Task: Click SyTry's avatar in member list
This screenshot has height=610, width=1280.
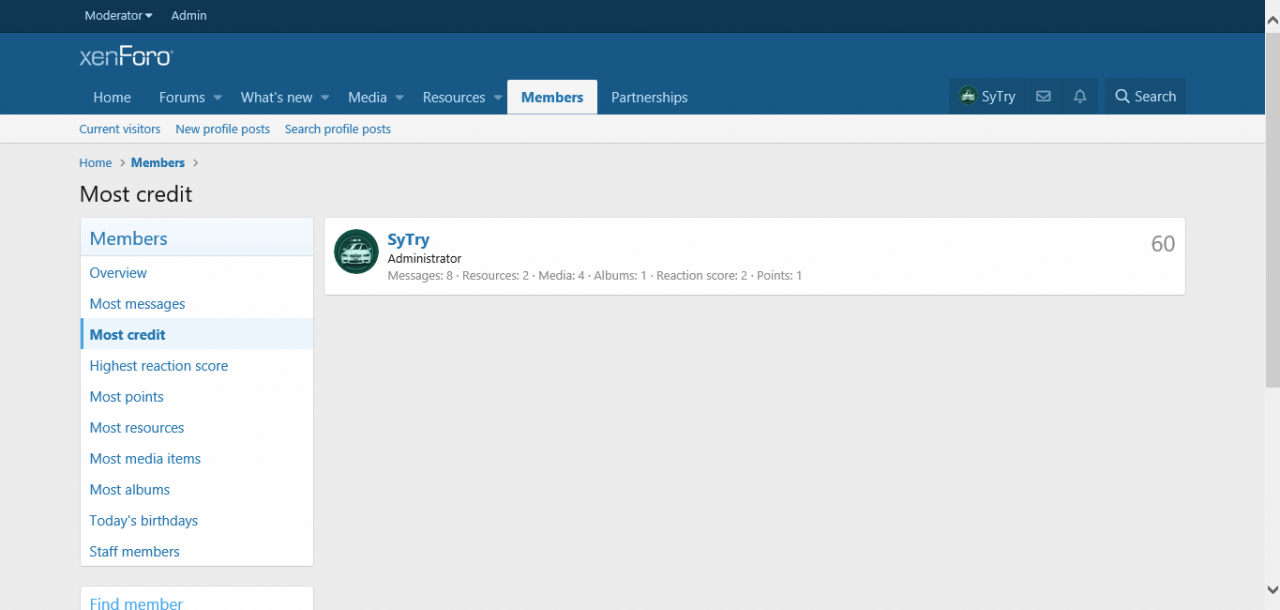Action: (356, 252)
